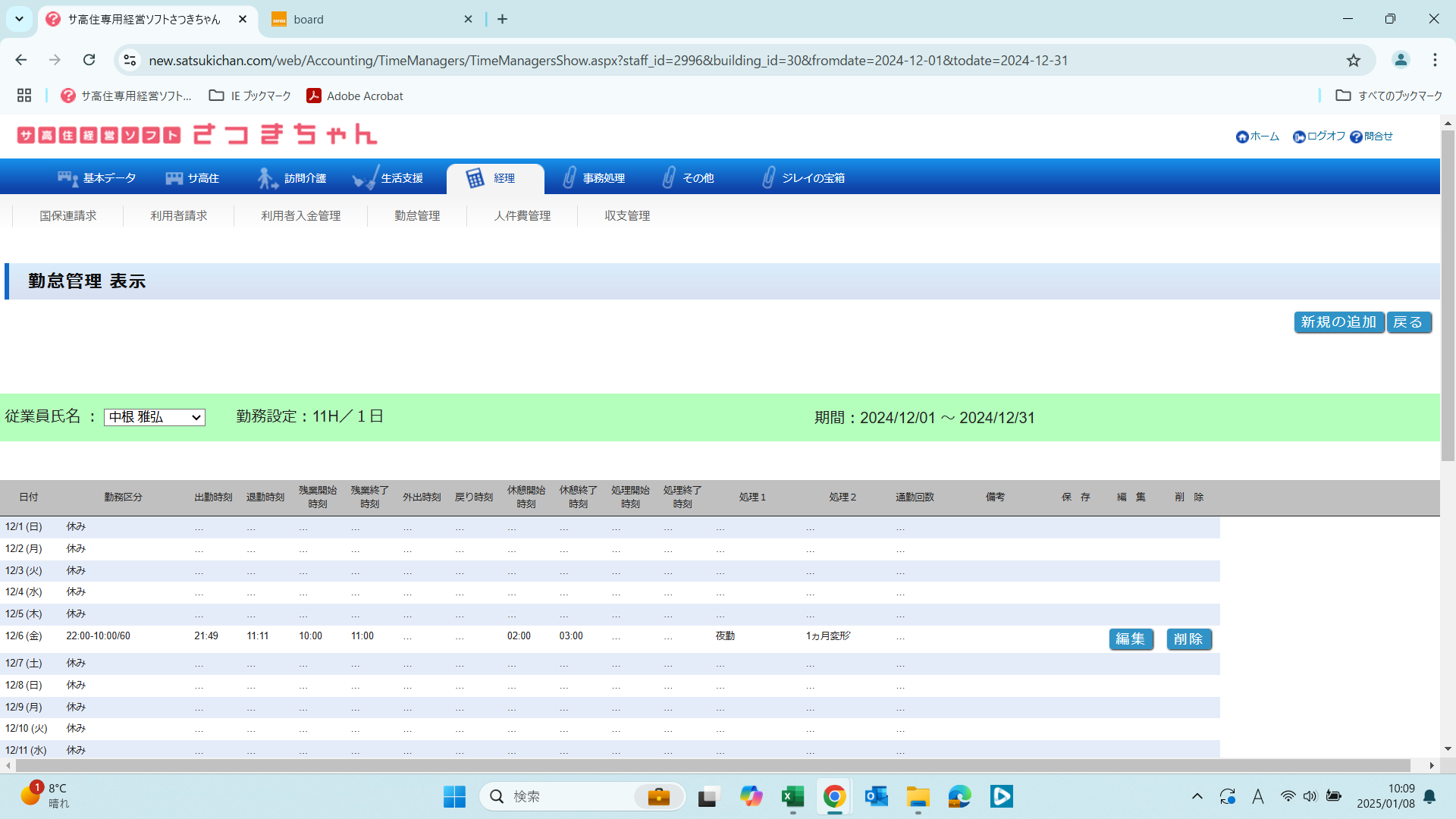Click the browser address bar URL
Image resolution: width=1456 pixels, height=819 pixels.
pyautogui.click(x=607, y=61)
